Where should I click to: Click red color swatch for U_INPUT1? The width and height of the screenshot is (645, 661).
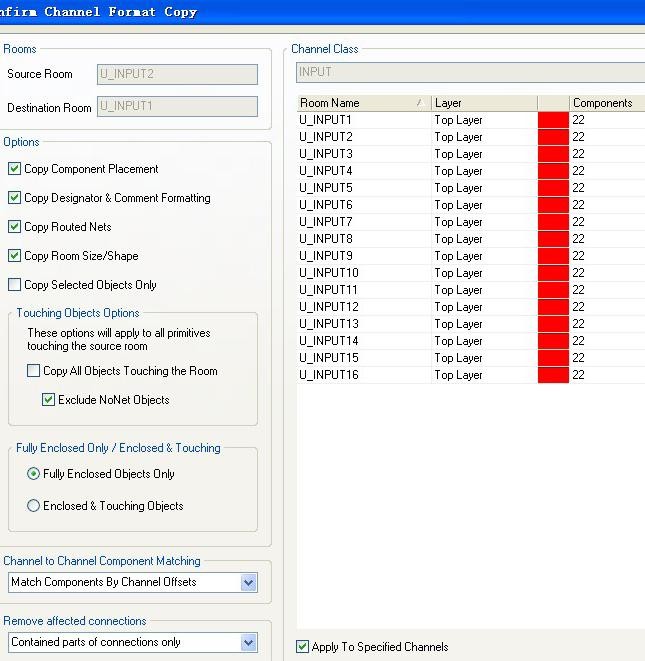[x=553, y=120]
